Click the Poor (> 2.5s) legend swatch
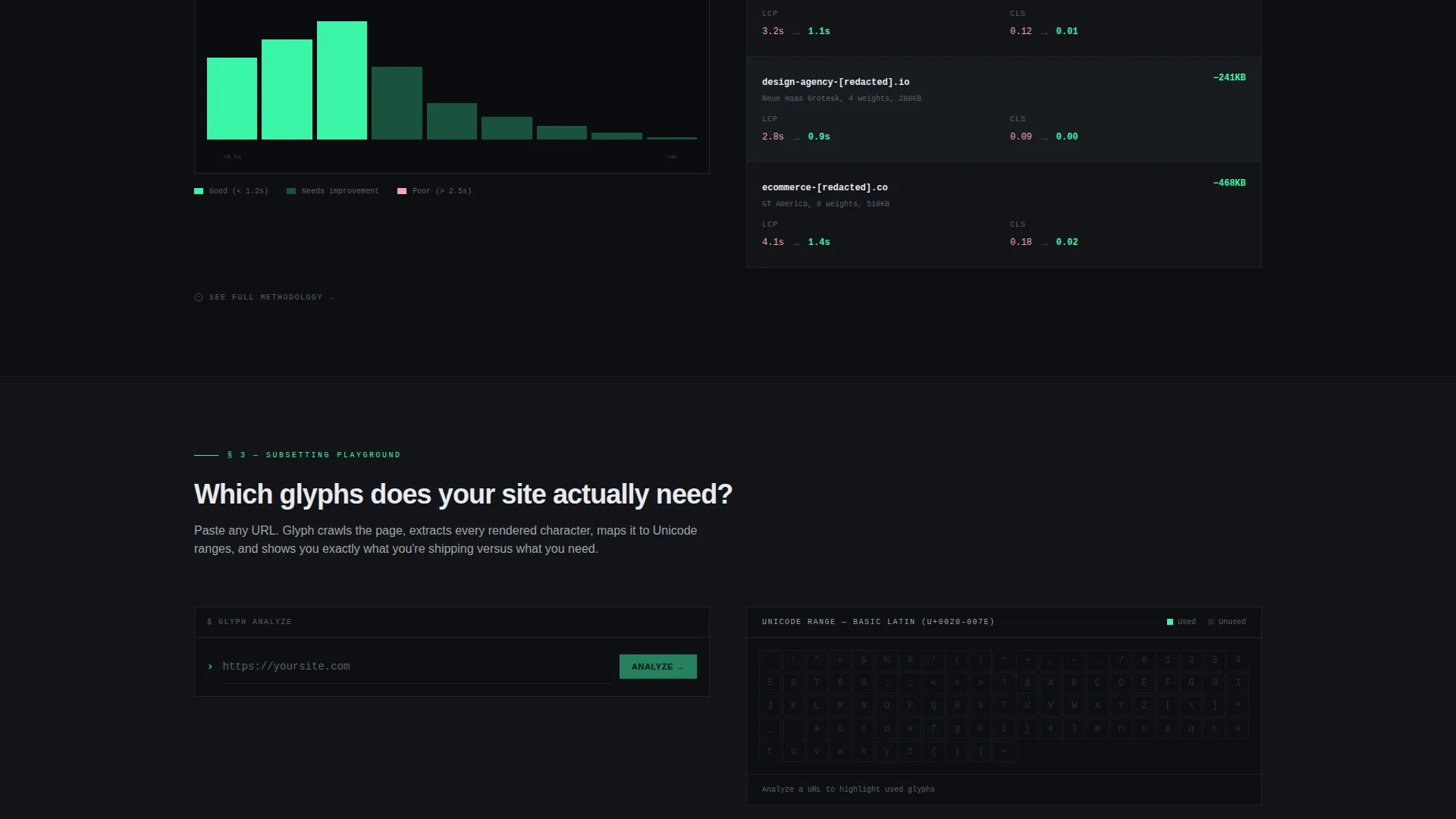This screenshot has height=819, width=1456. pos(402,191)
